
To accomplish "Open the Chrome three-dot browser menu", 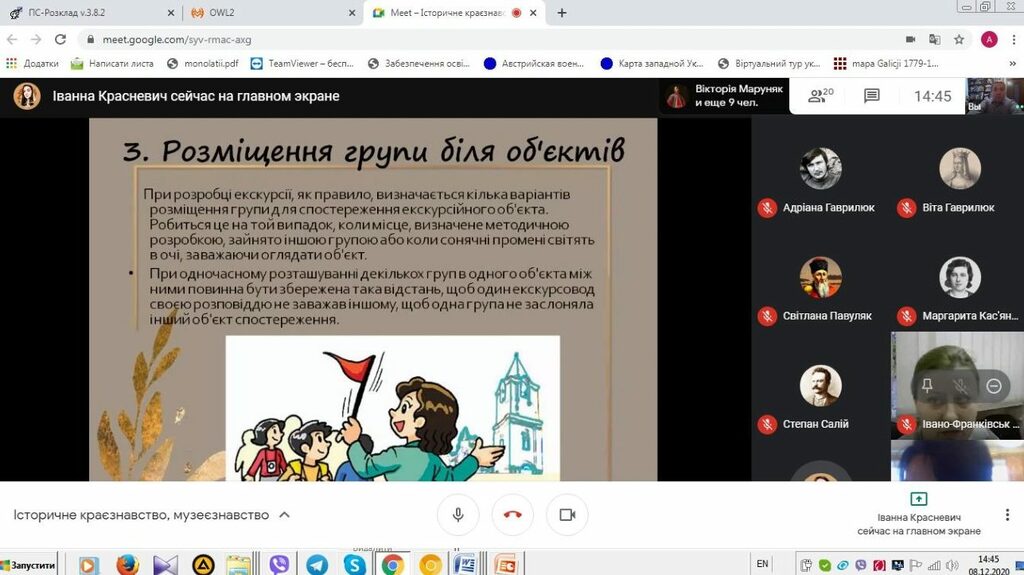I will pyautogui.click(x=1012, y=39).
